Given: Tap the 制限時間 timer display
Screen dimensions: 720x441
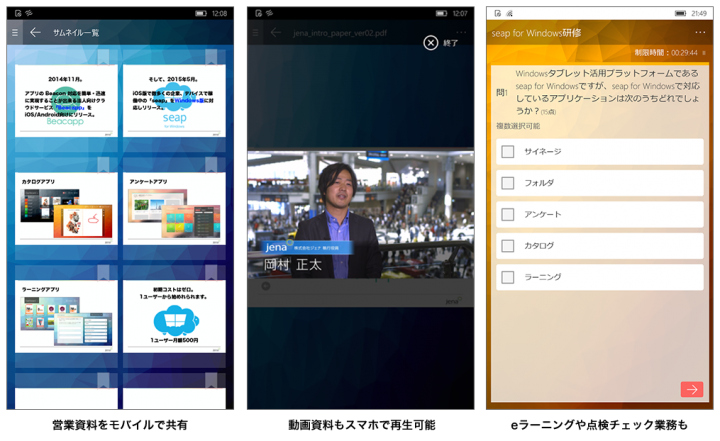Looking at the screenshot, I should 666,53.
